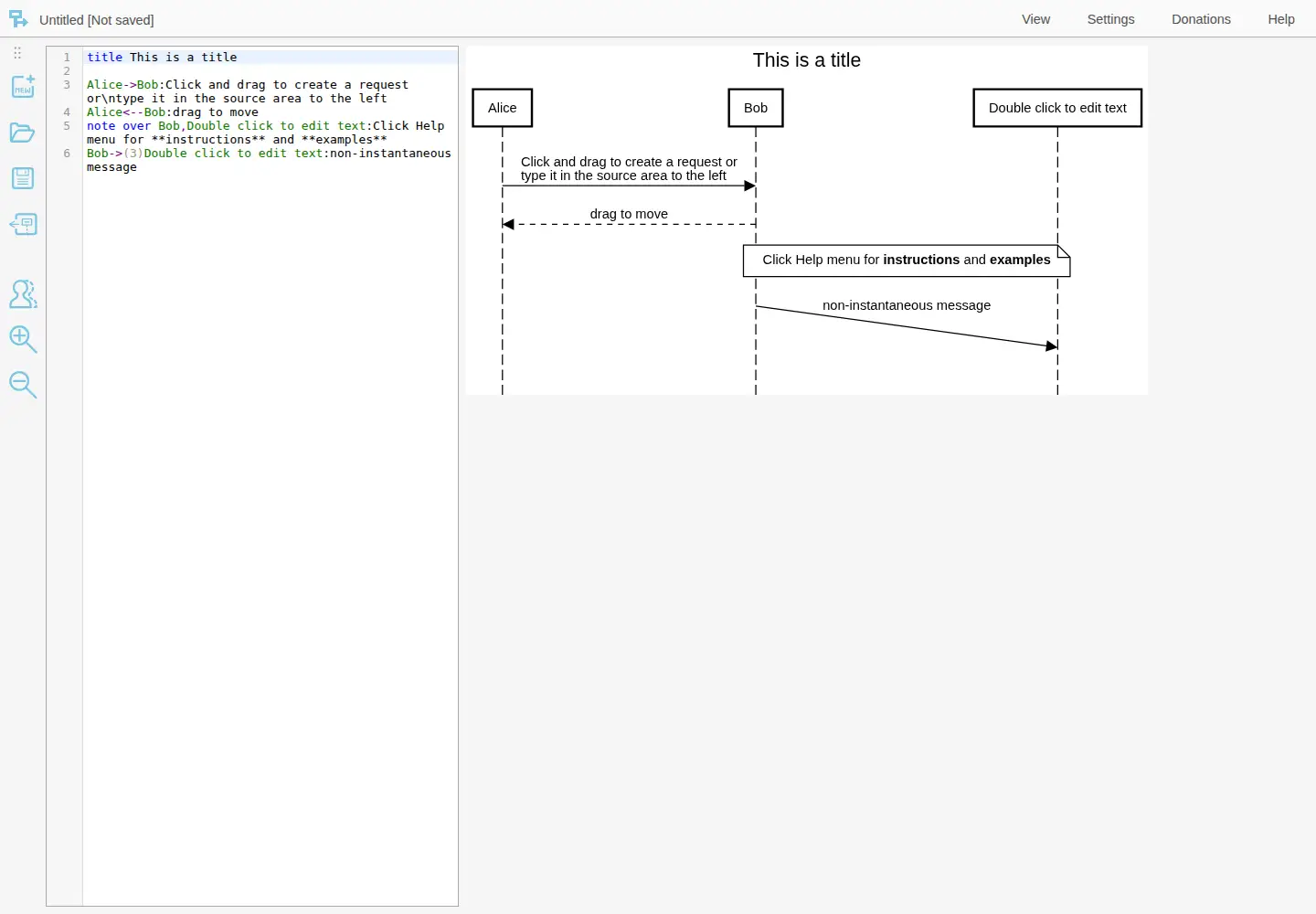Screen dimensions: 1316x914
Task: Open the Help menu
Action: tap(1280, 19)
